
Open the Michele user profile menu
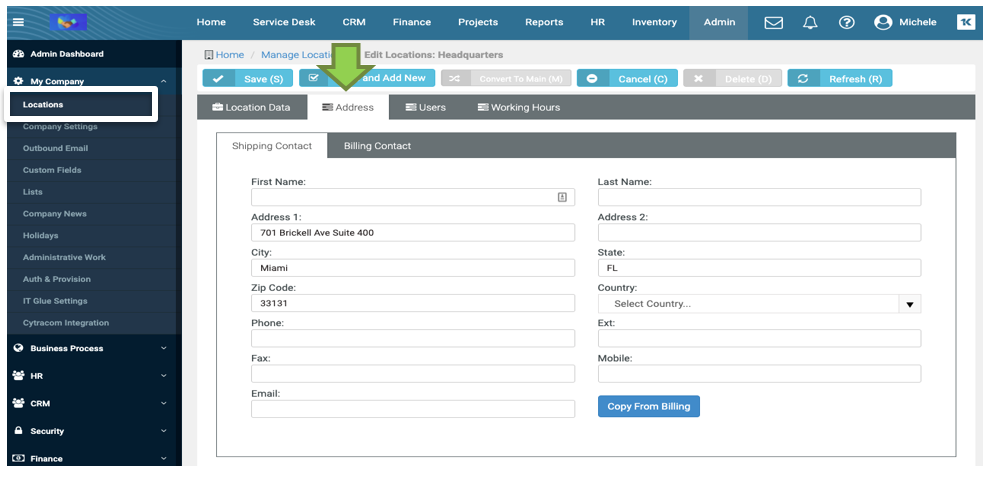pos(906,22)
